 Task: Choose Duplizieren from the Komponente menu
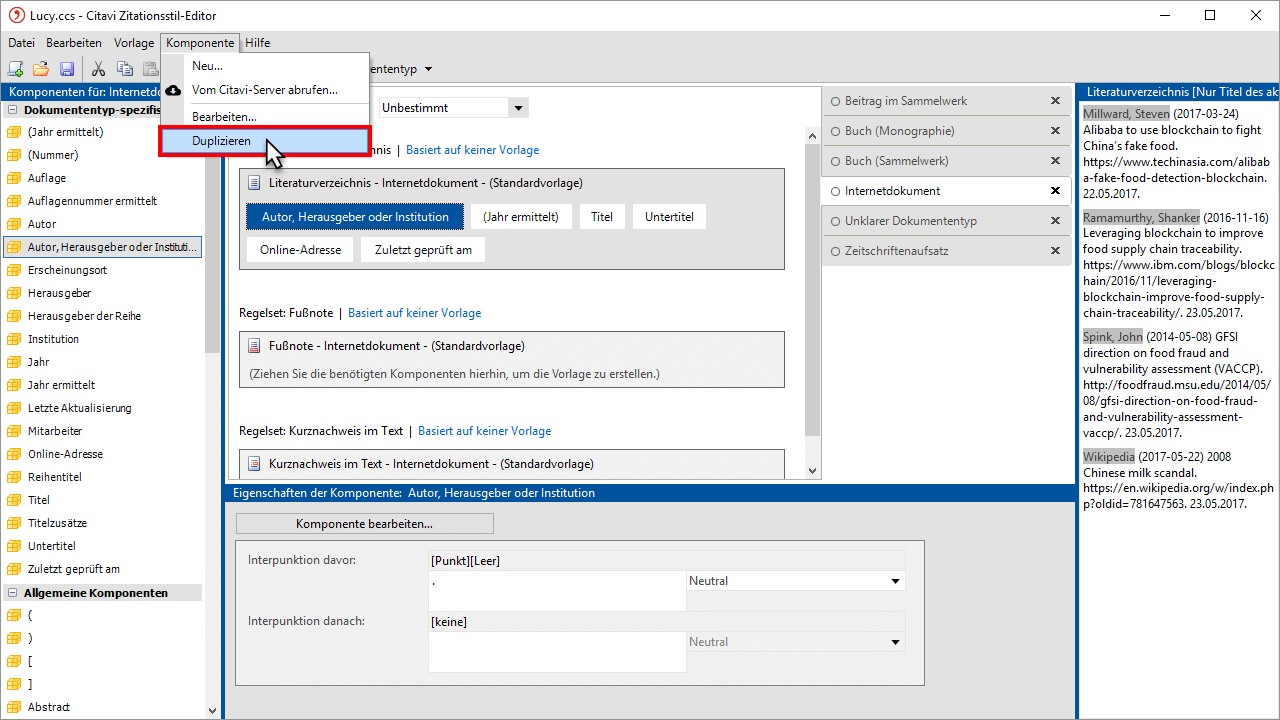point(222,141)
